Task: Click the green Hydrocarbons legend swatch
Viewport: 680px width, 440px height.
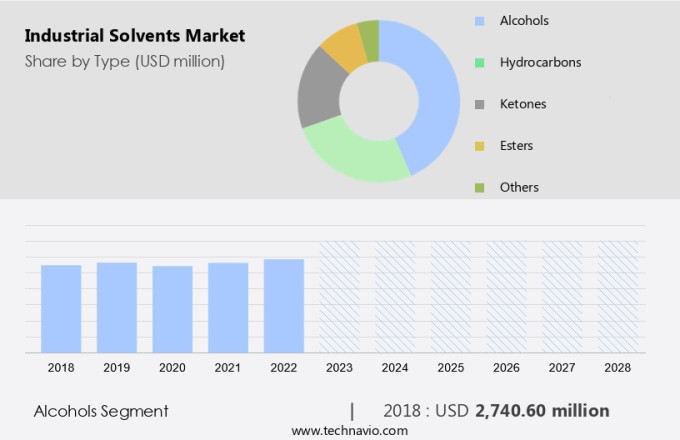Action: coord(480,63)
